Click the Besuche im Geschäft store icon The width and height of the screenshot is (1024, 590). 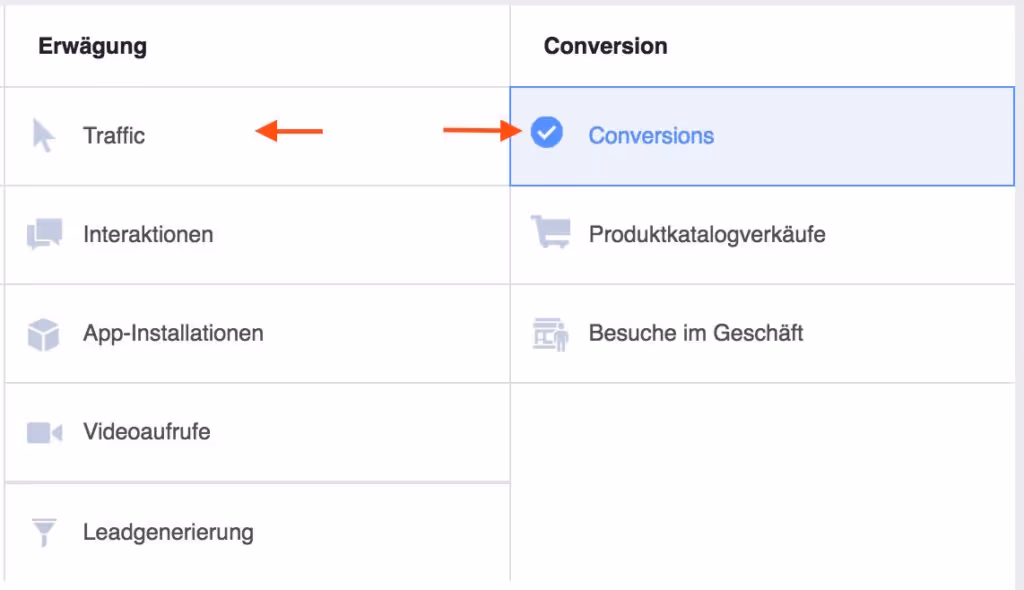point(551,335)
